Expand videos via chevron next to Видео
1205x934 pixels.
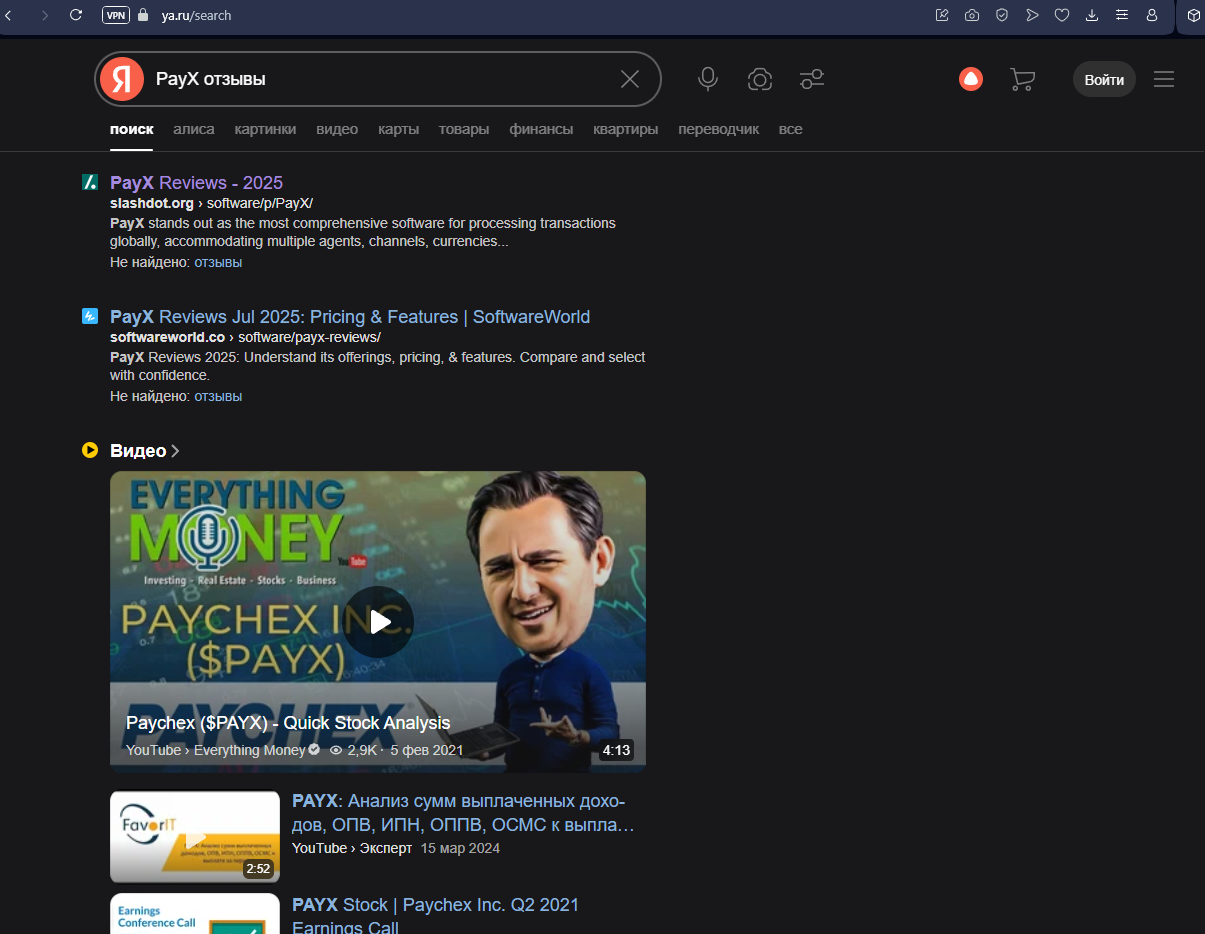pyautogui.click(x=175, y=451)
